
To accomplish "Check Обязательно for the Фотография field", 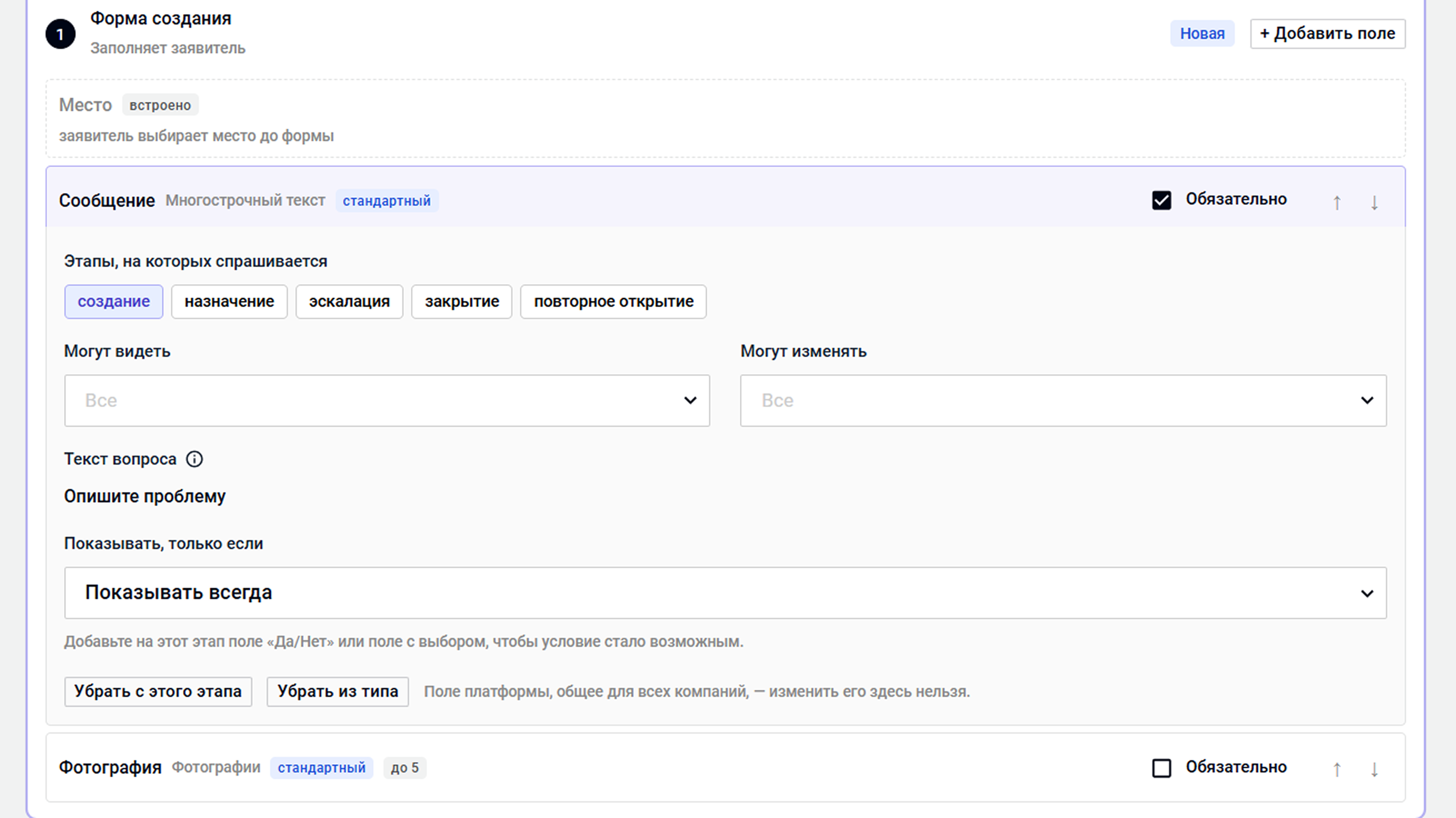I will [1161, 768].
